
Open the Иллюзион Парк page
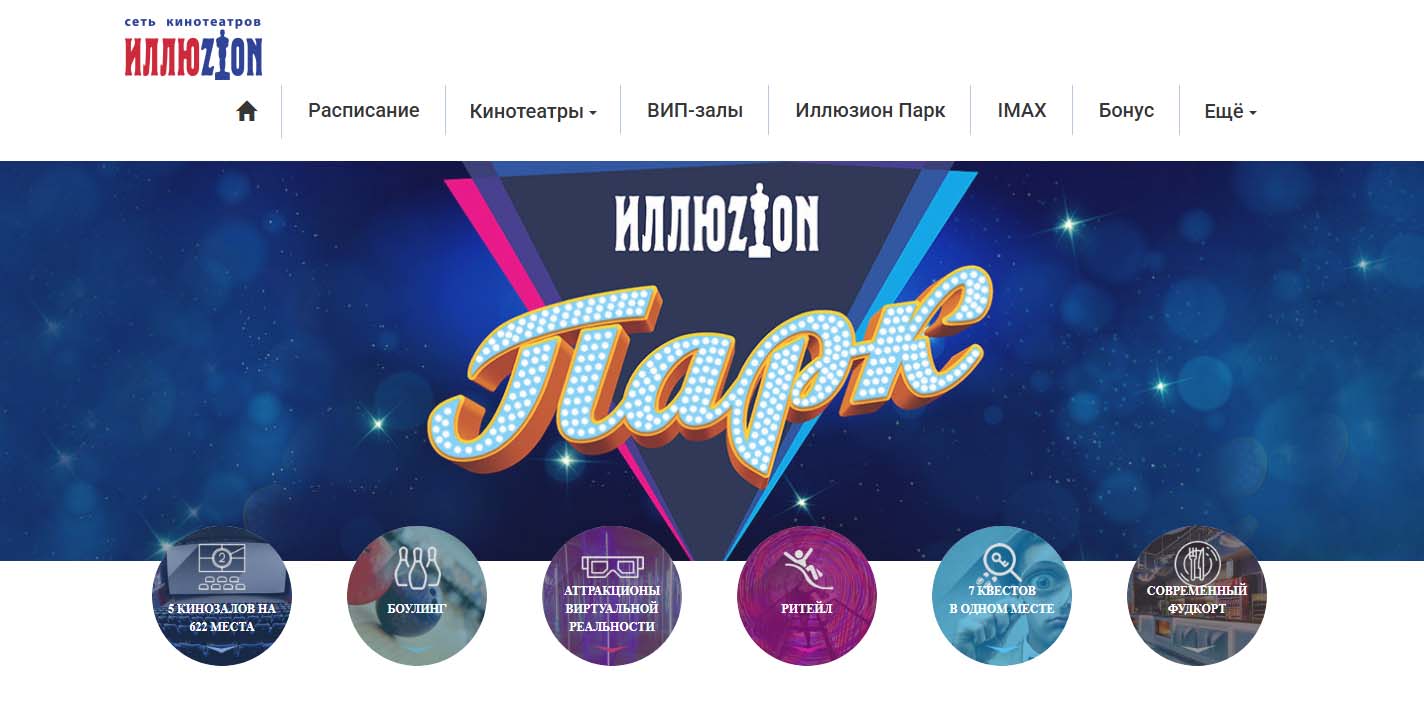870,110
